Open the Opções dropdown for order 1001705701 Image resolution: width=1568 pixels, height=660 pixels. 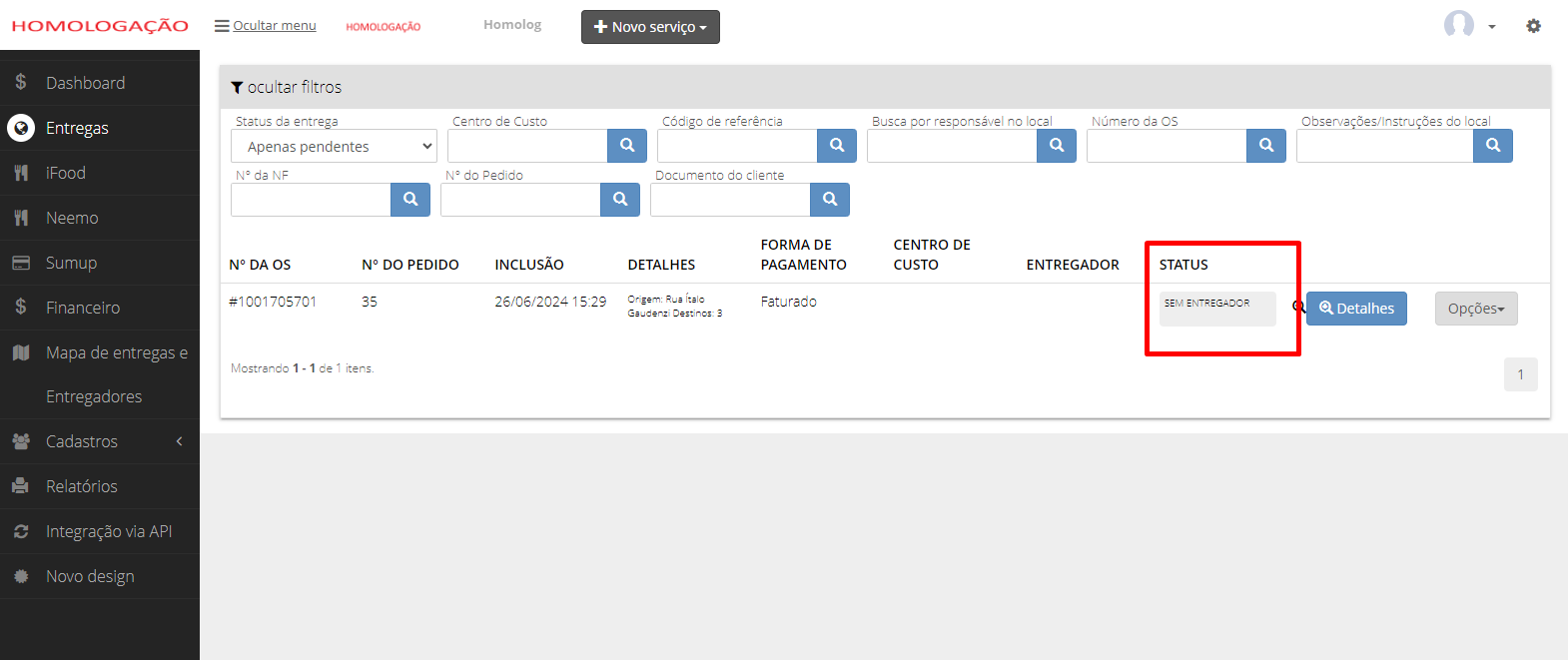tap(1476, 309)
